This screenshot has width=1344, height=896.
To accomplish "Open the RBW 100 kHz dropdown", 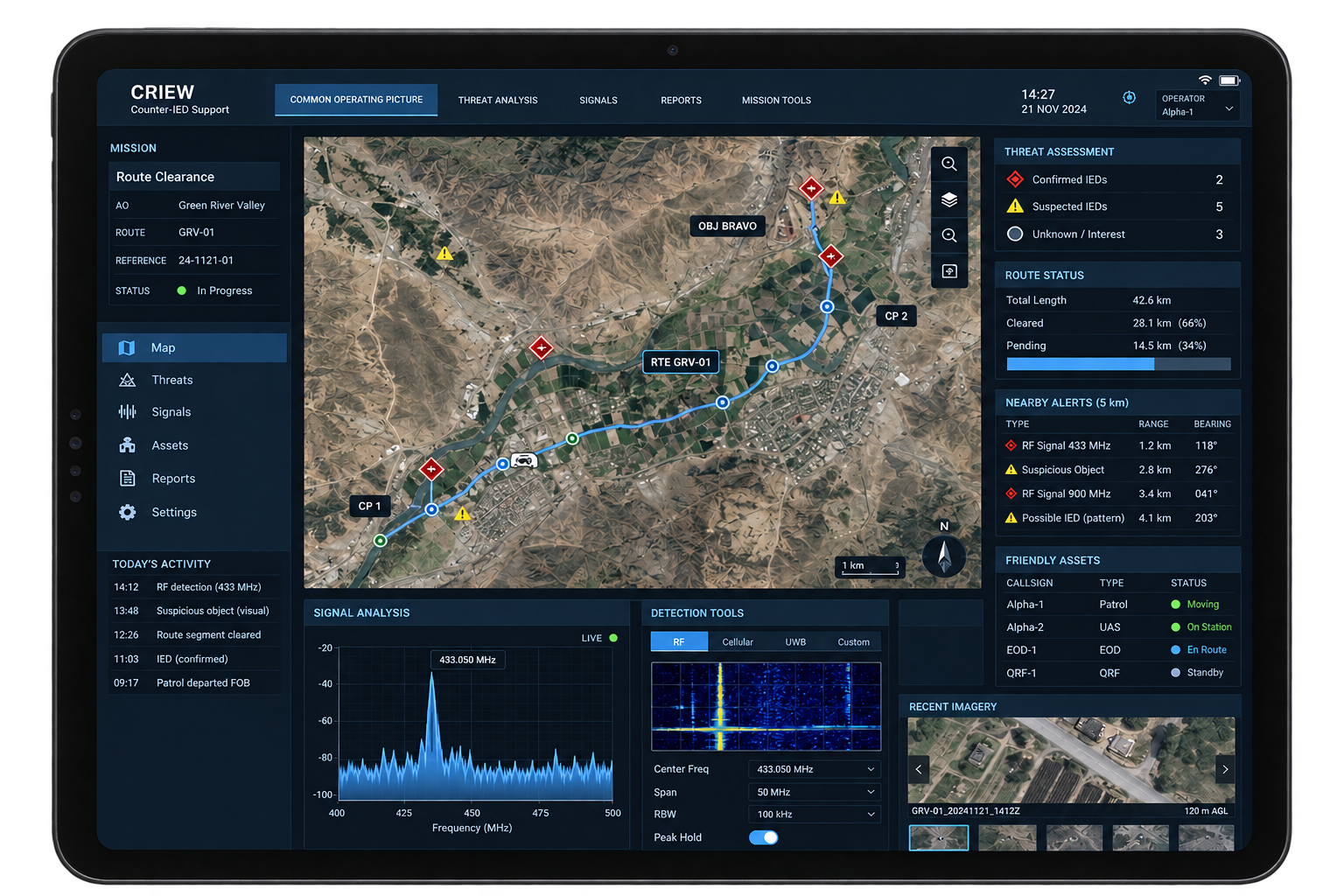I will click(x=814, y=814).
